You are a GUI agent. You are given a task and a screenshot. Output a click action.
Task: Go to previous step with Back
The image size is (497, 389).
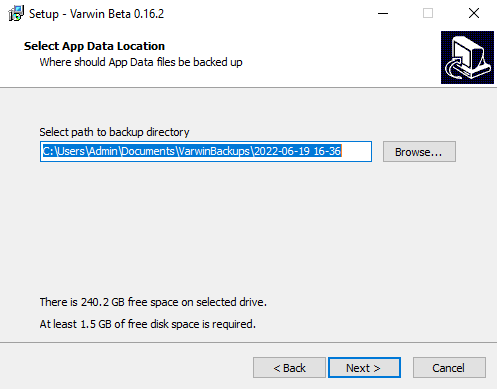[x=289, y=368]
